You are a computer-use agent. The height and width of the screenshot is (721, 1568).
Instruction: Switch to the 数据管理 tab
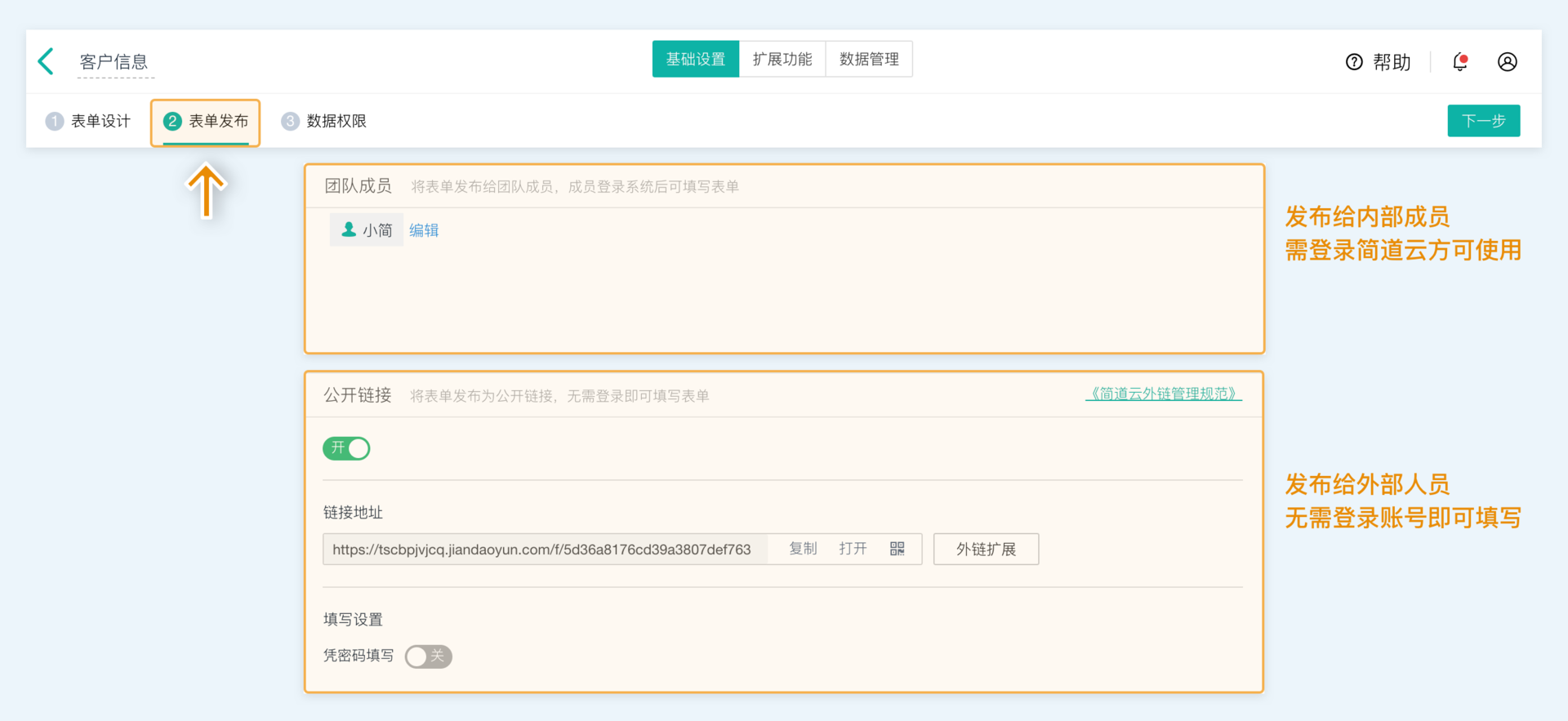(869, 59)
